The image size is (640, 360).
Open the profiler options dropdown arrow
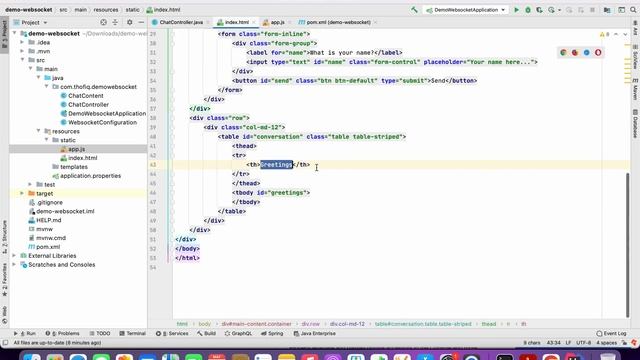click(x=559, y=10)
